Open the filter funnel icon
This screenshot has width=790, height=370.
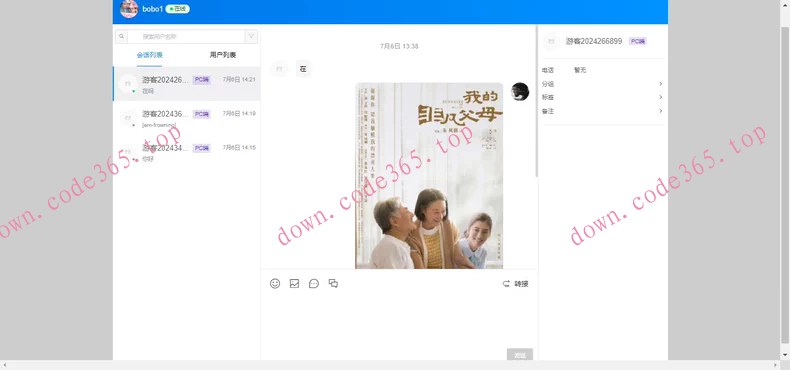251,36
